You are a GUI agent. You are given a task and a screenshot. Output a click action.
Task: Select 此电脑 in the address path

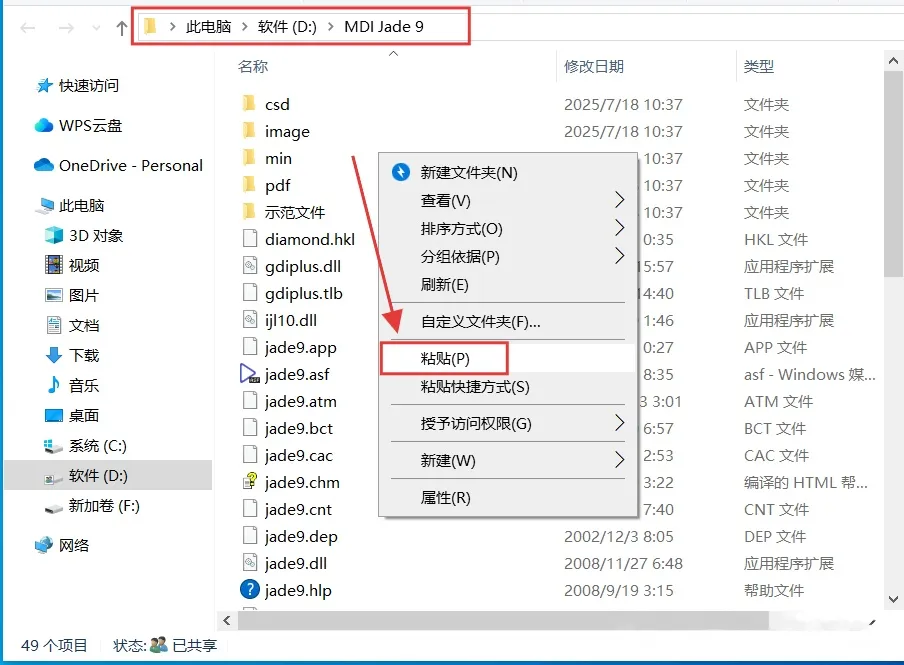tap(208, 27)
